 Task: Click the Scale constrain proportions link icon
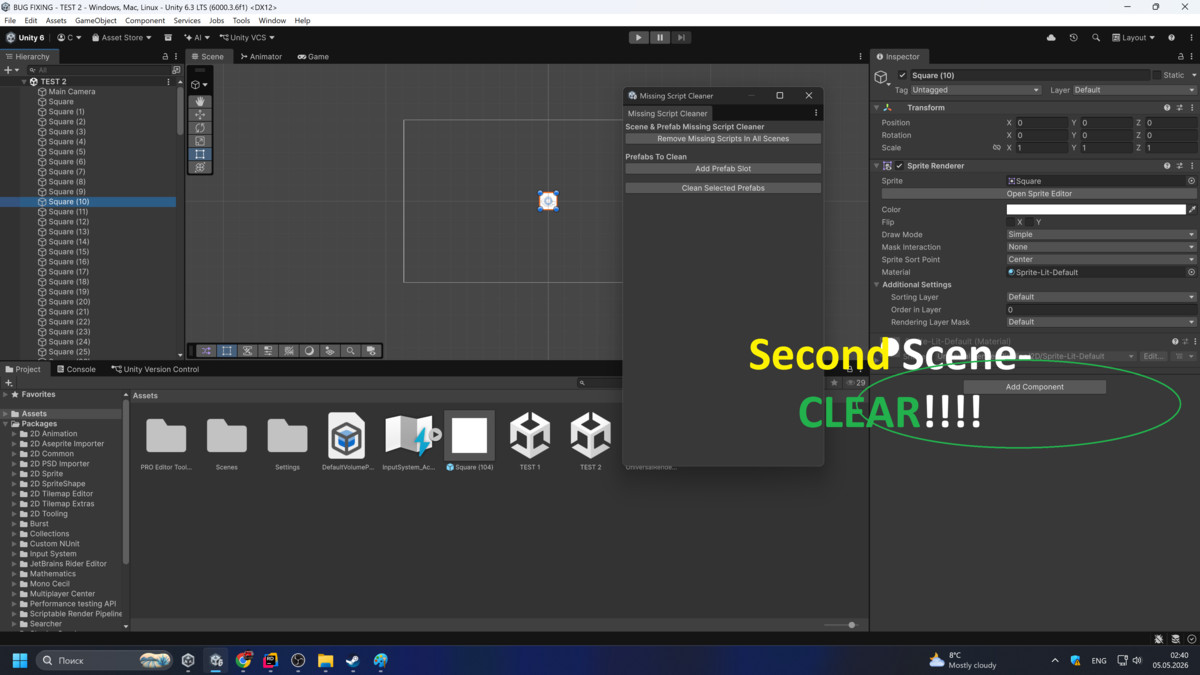996,147
